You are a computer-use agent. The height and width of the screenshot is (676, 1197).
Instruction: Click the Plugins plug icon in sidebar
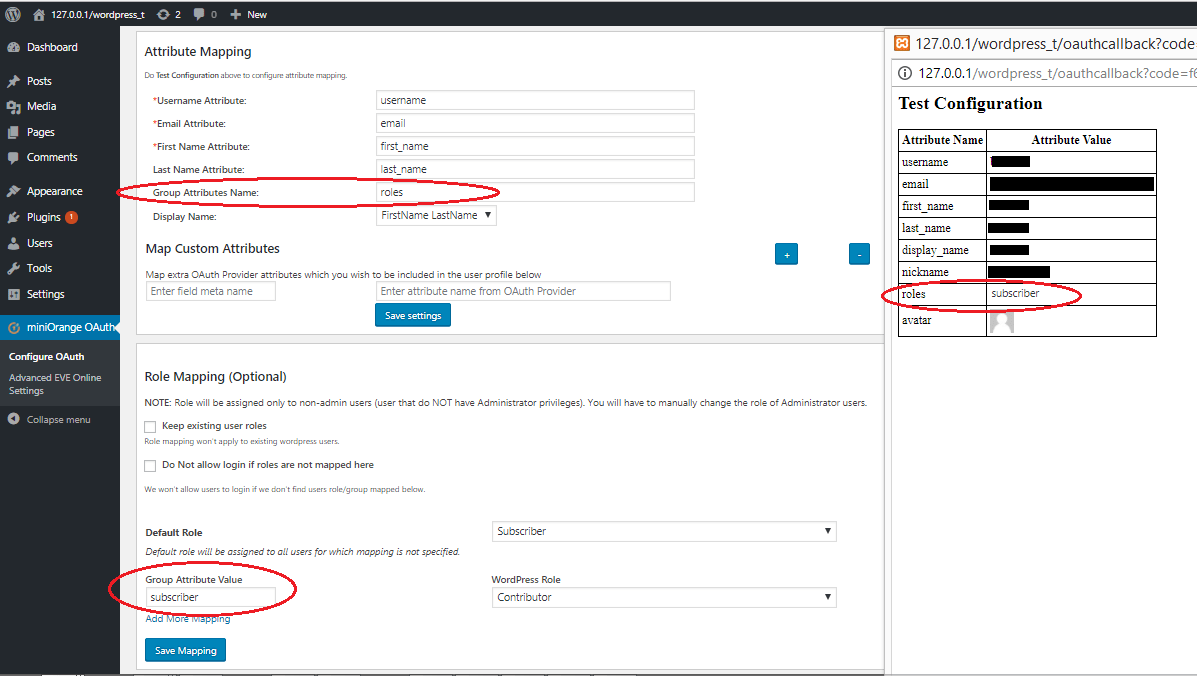click(x=14, y=217)
